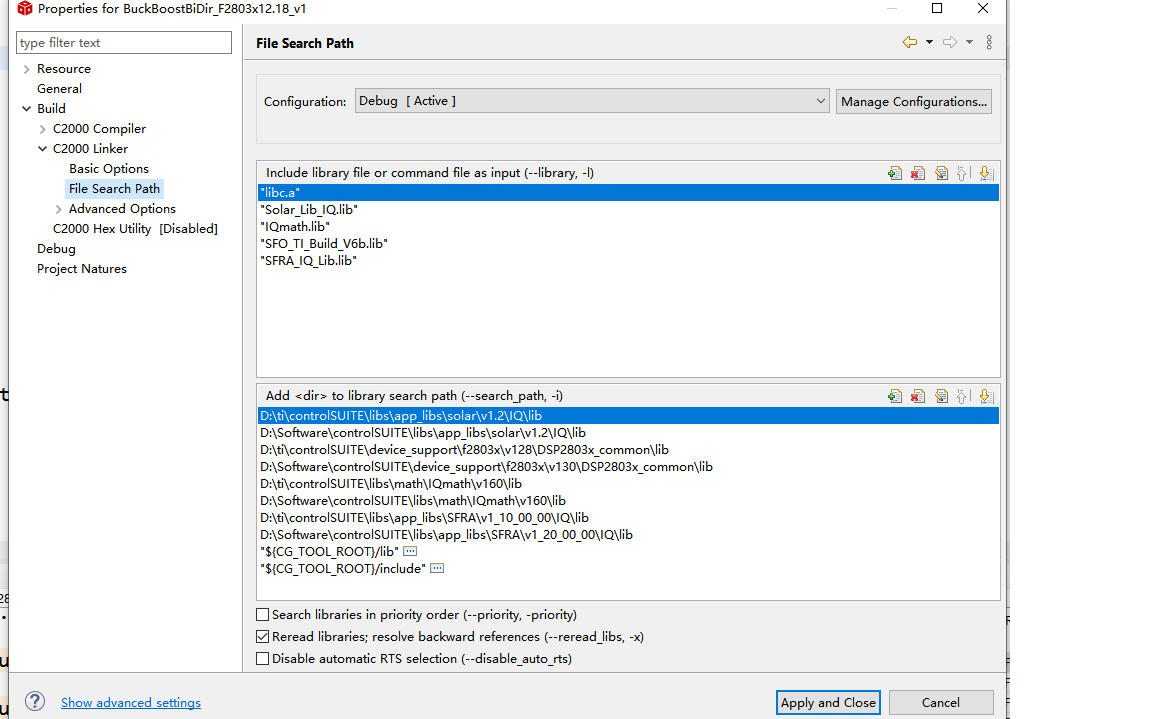Viewport: 1152px width, 719px height.
Task: Select D:\ti\controlSUITE solar v1.2 IQ lib path
Action: coord(628,416)
